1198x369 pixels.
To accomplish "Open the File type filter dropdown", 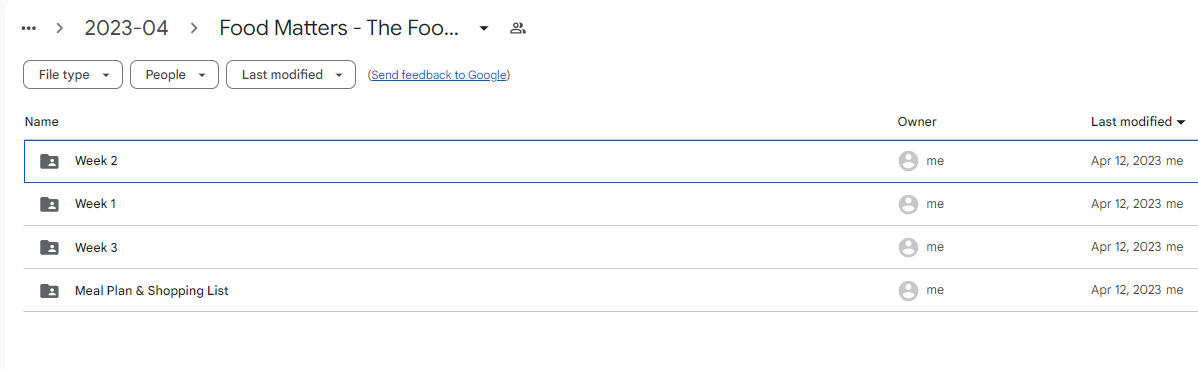I will click(x=73, y=75).
